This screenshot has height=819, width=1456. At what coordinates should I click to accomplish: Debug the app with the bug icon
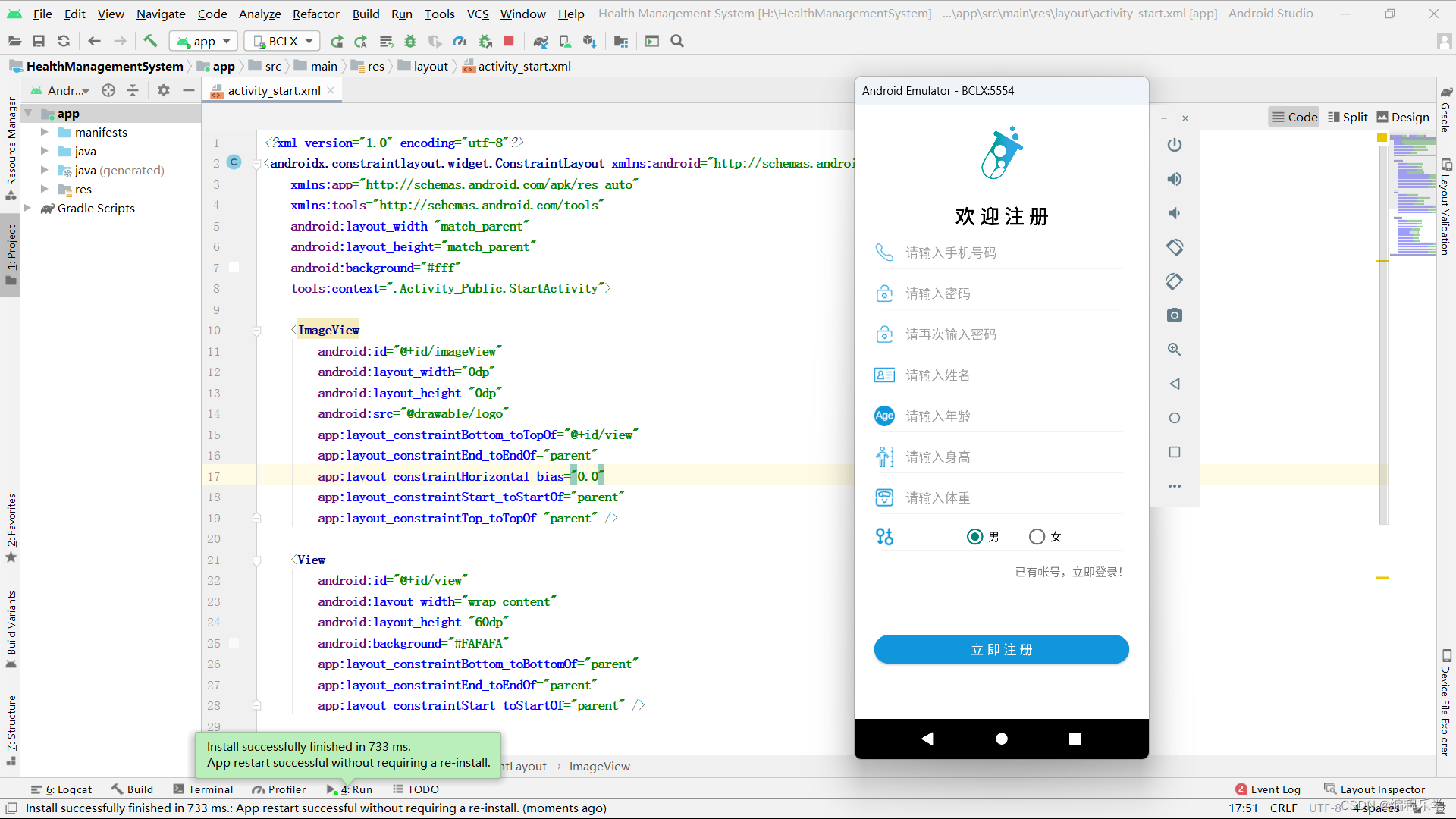click(410, 41)
